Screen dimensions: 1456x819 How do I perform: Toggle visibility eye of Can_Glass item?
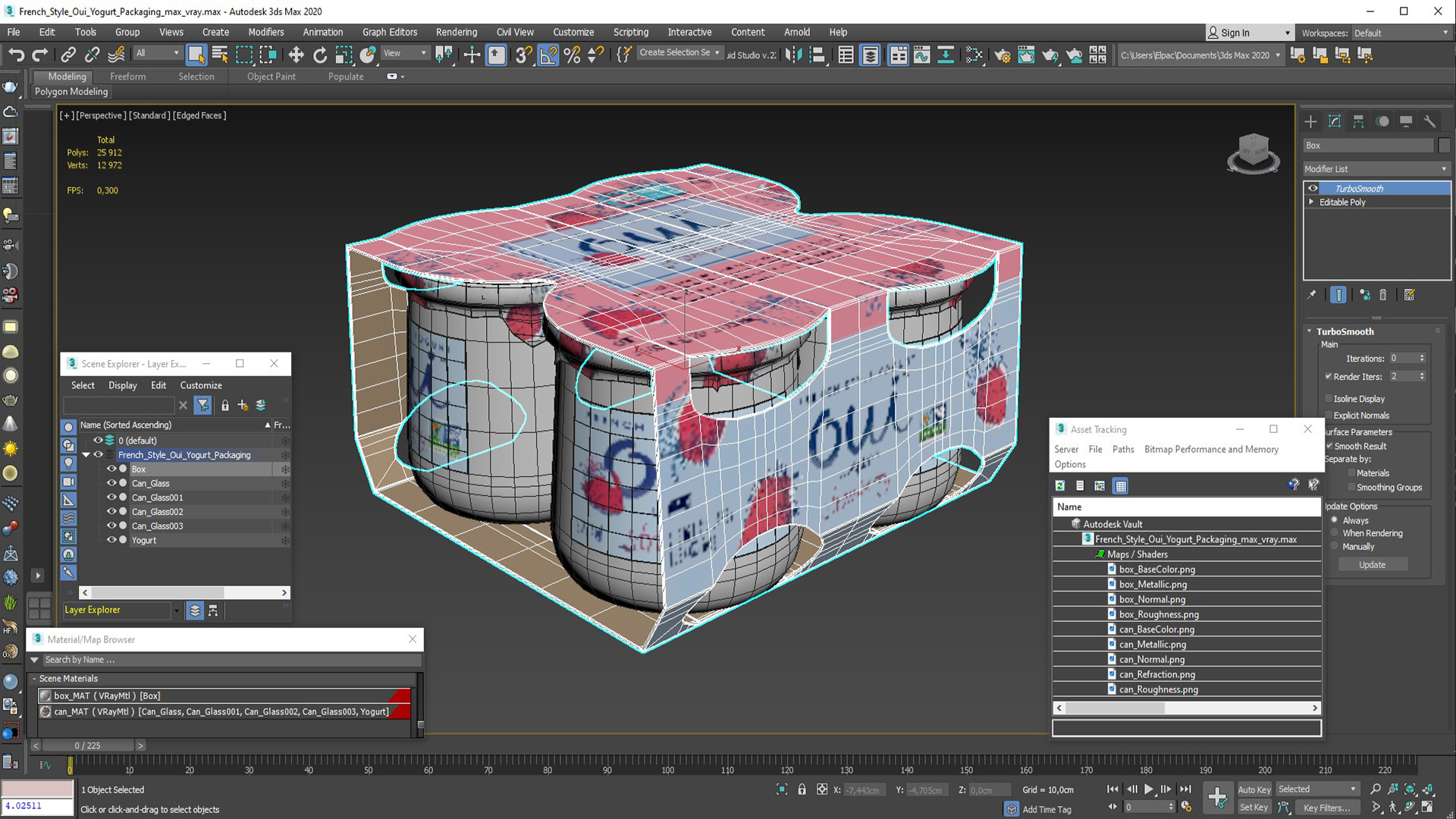tap(111, 483)
